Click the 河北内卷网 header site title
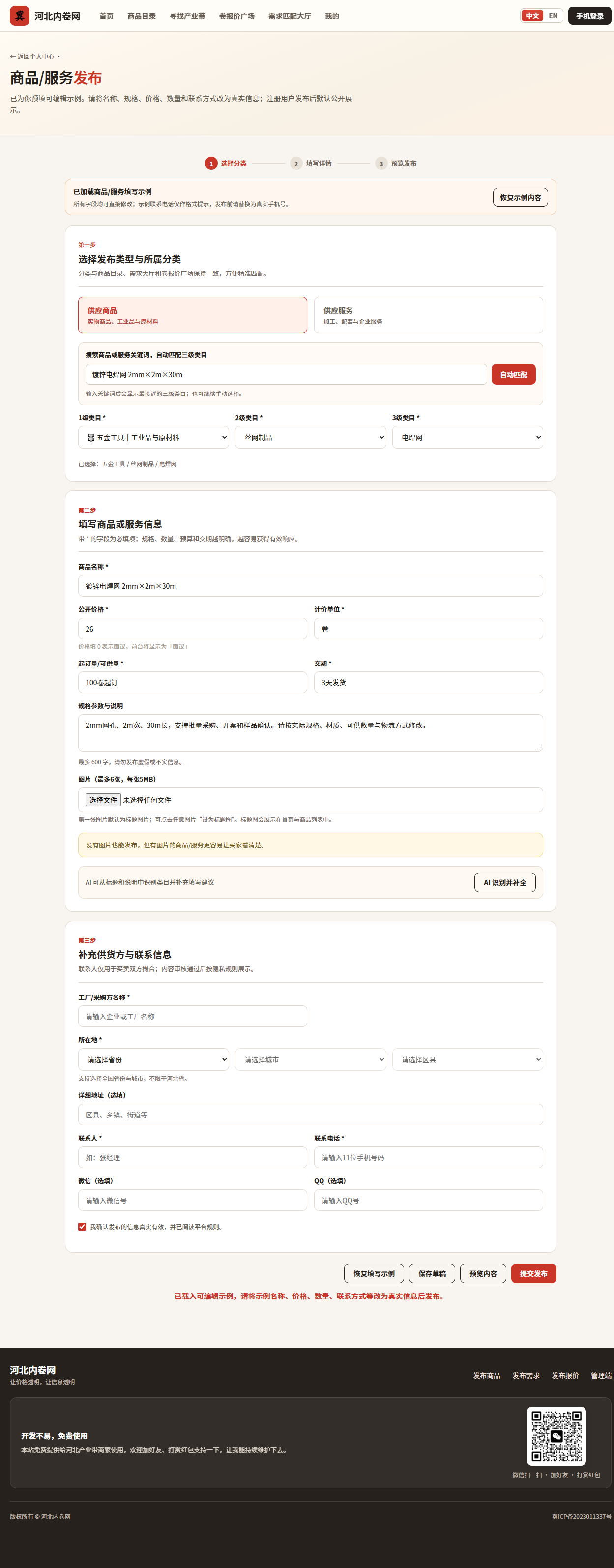The width and height of the screenshot is (614, 1568). pyautogui.click(x=57, y=16)
